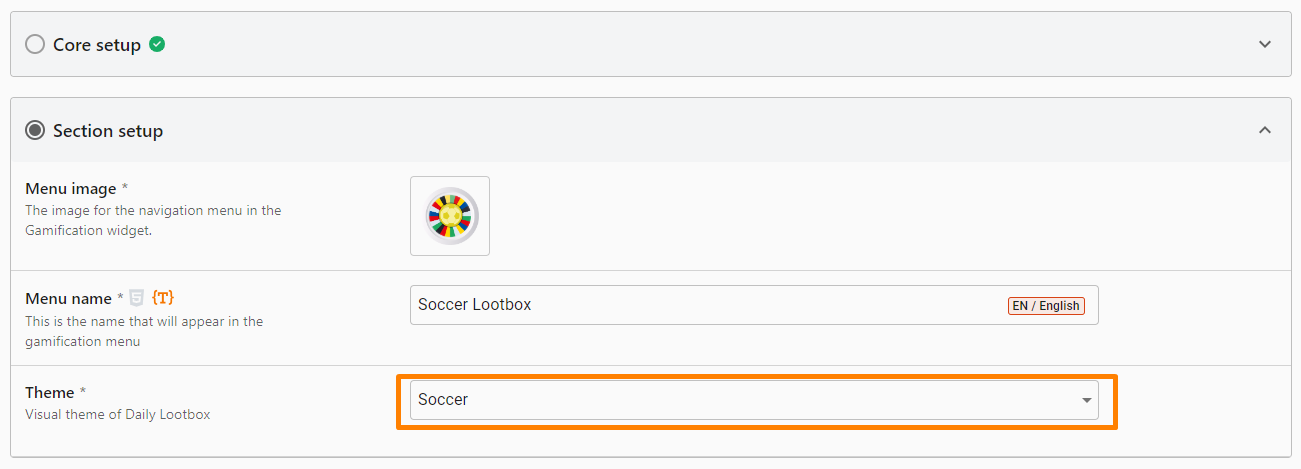Open the Menu image wheel thumbnail

click(450, 216)
